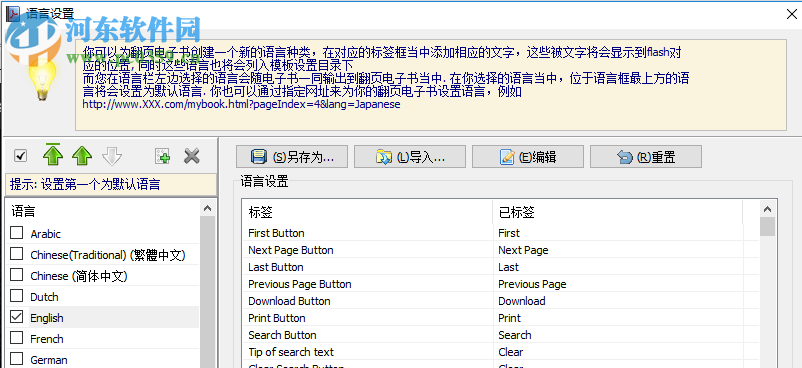Click the move down grey arrow icon
This screenshot has height=368, width=802.
112,157
